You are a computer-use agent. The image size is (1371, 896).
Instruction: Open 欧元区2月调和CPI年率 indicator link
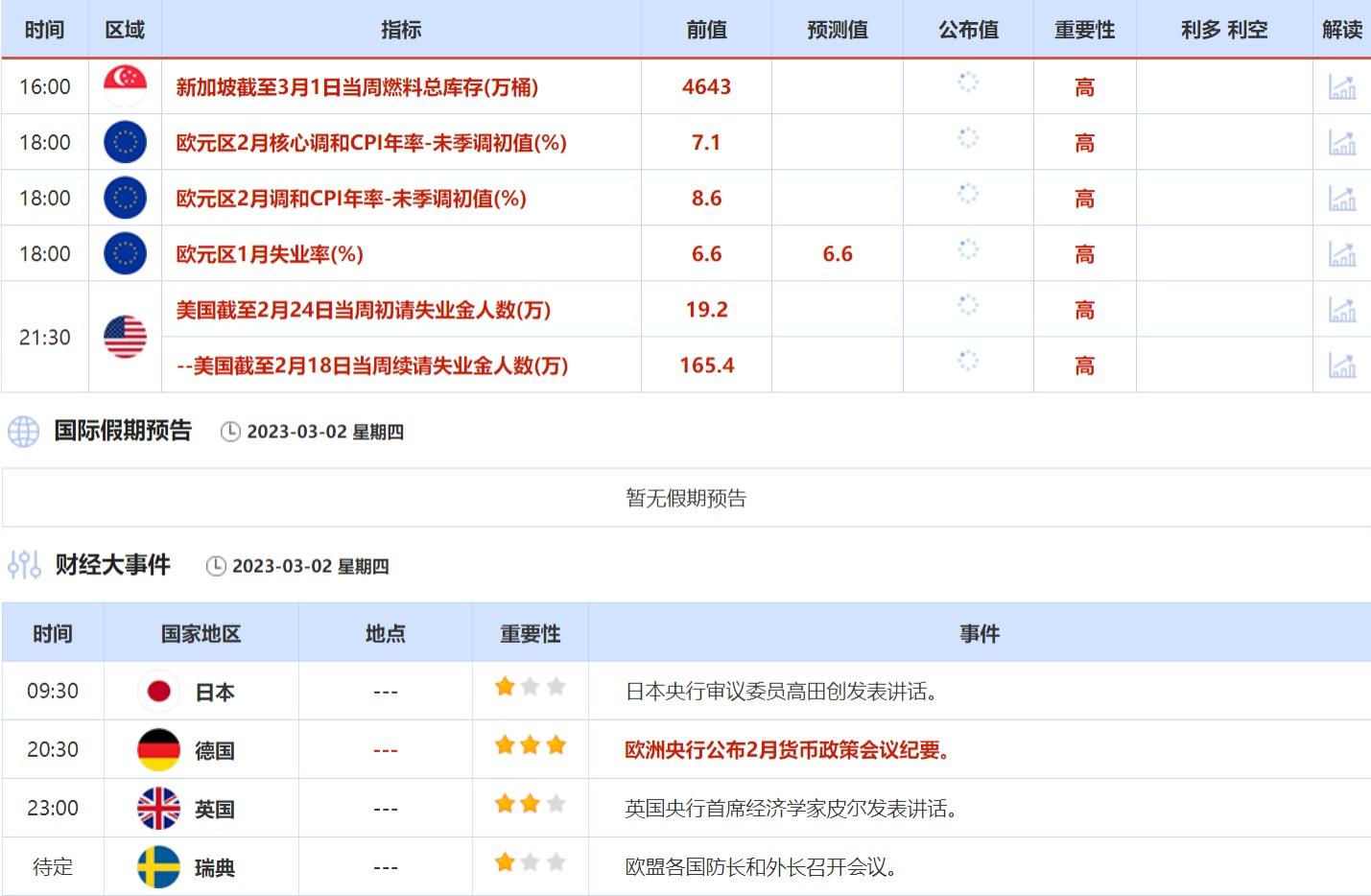351,199
